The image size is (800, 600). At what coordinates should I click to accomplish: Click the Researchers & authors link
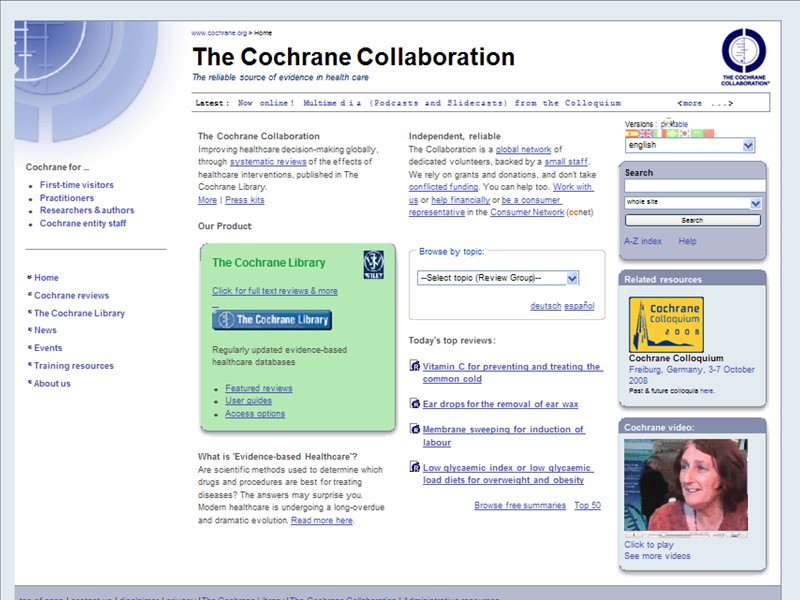(x=87, y=210)
